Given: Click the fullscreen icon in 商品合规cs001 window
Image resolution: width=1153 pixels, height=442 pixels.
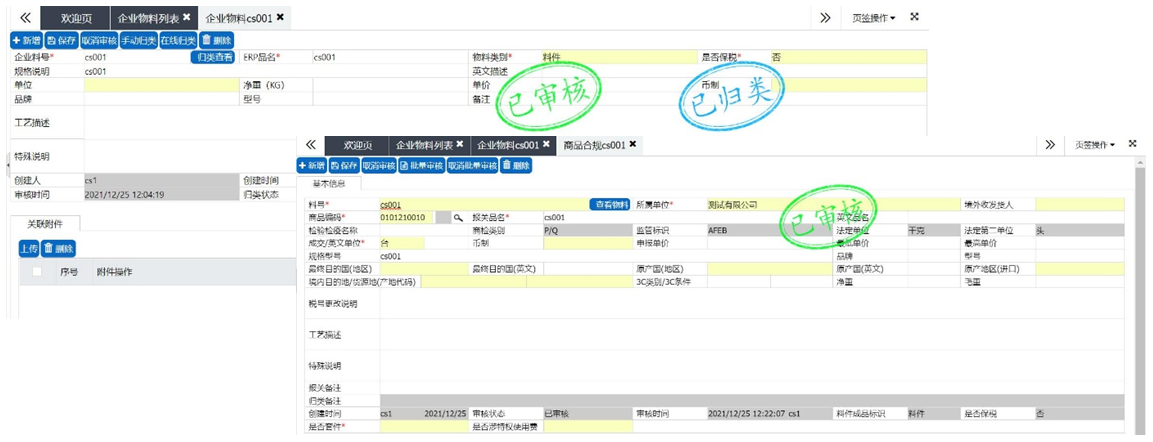Looking at the screenshot, I should [1133, 144].
